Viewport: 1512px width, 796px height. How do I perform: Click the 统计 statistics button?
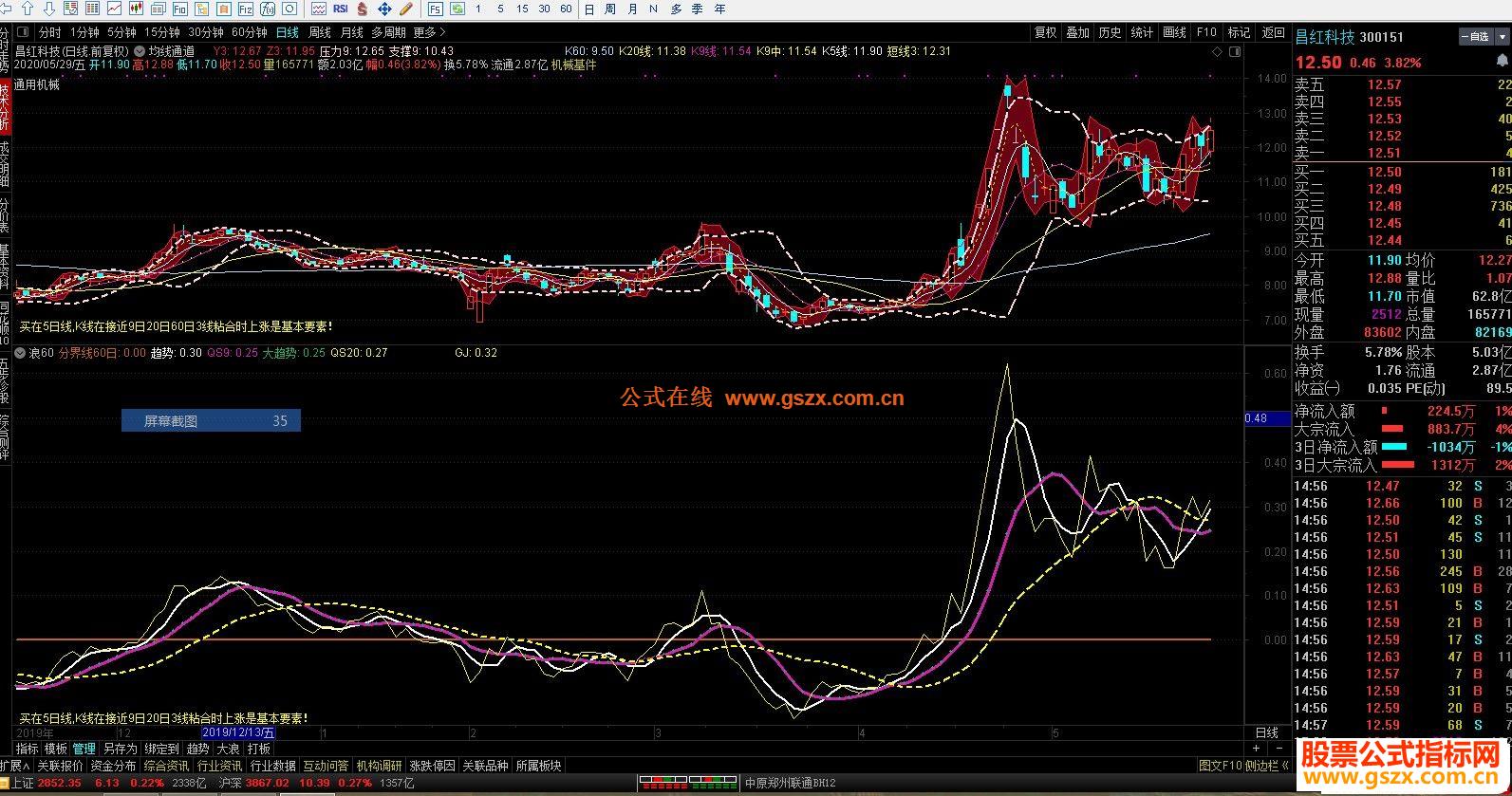point(1142,32)
